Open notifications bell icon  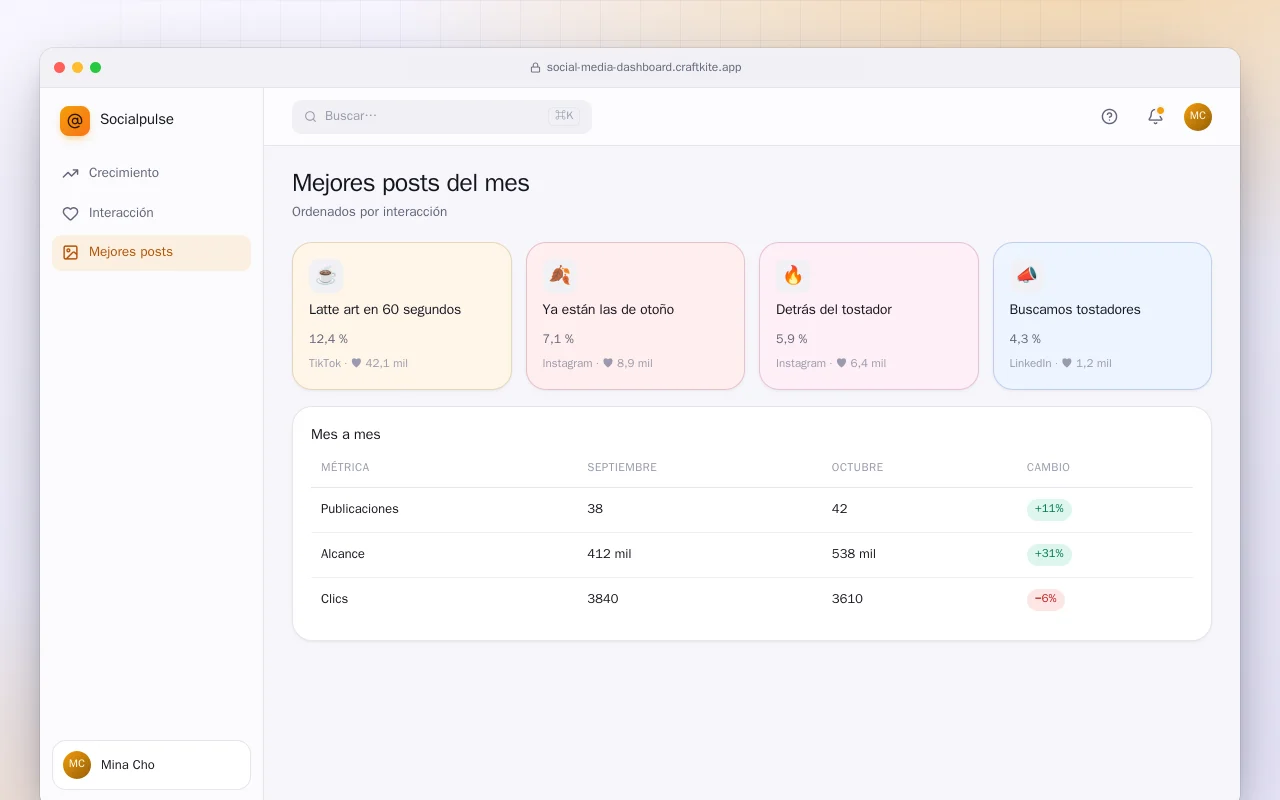[x=1155, y=116]
